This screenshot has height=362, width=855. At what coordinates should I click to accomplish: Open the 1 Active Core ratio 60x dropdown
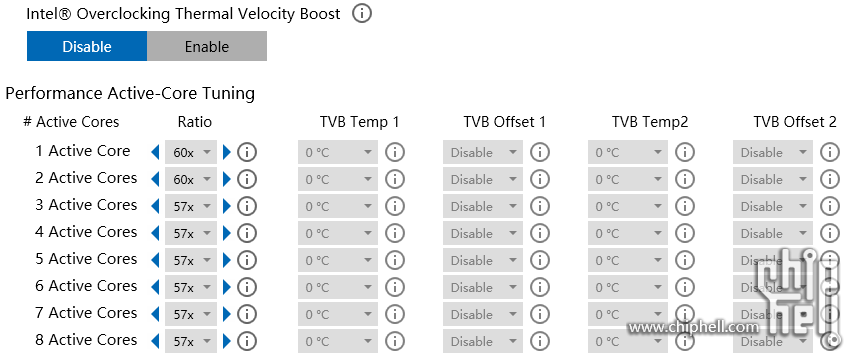(191, 153)
